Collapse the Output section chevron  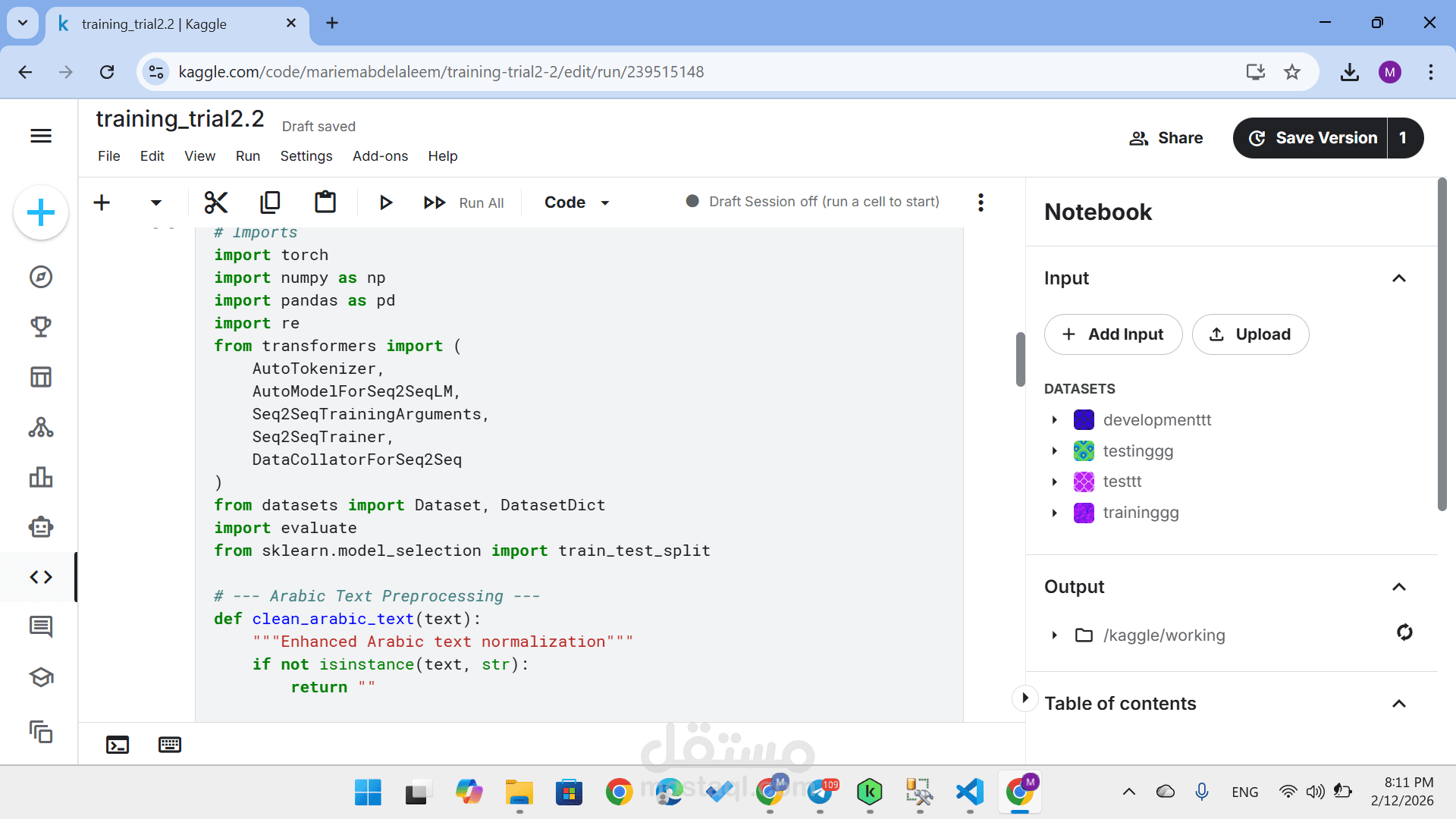[x=1399, y=587]
